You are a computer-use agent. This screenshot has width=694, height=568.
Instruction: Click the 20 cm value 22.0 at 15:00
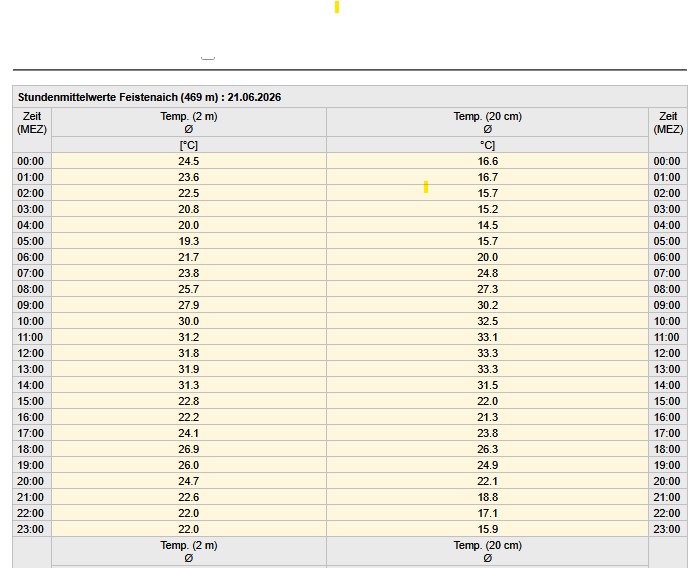tap(487, 401)
